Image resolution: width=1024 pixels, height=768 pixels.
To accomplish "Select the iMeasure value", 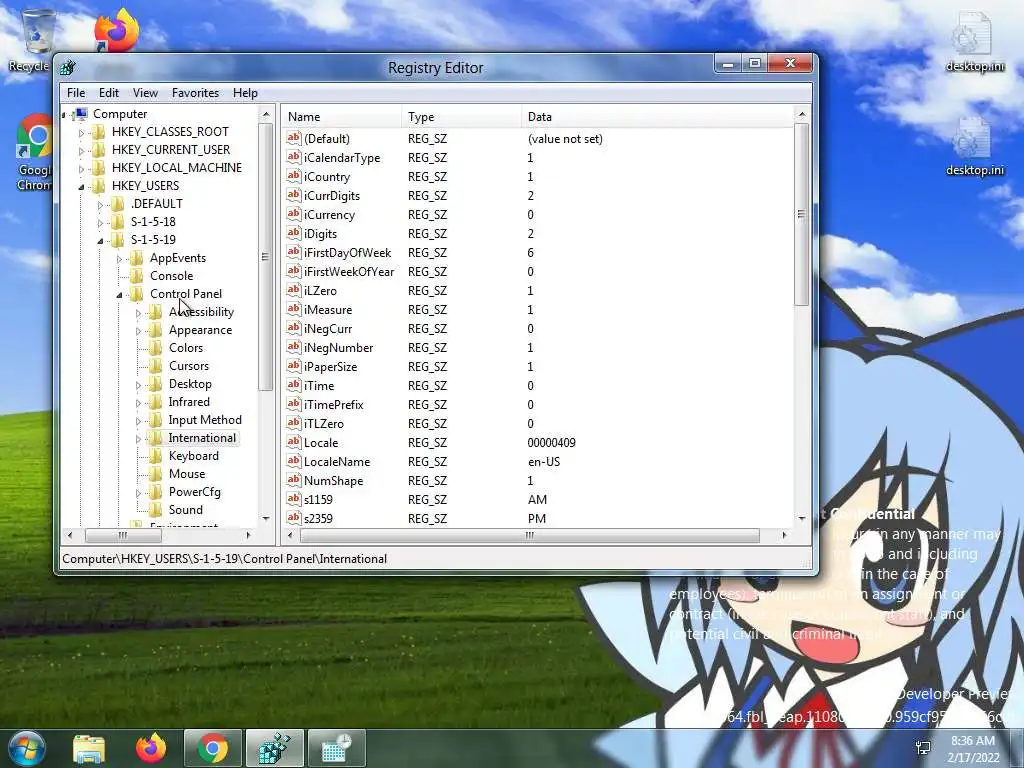I will 328,310.
